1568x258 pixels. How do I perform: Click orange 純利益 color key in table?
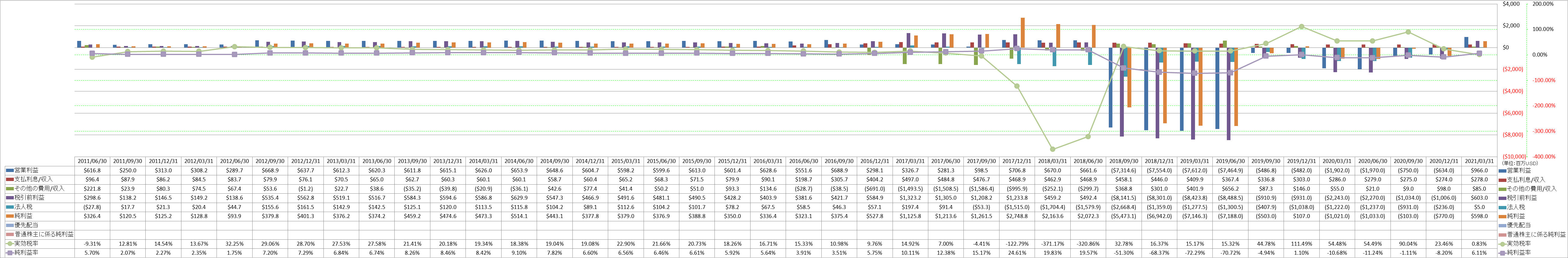point(10,217)
